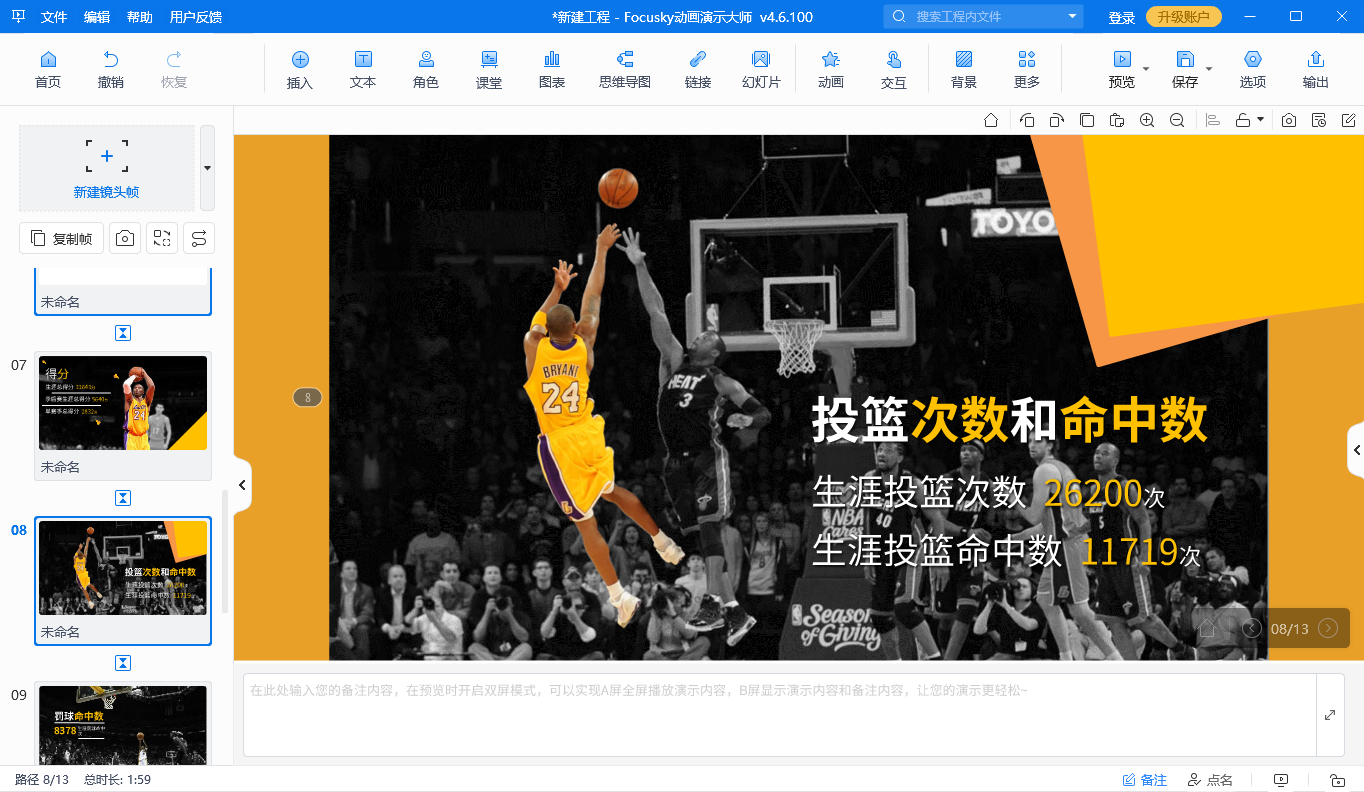Expand the 保存 save dropdown arrow

[1209, 68]
